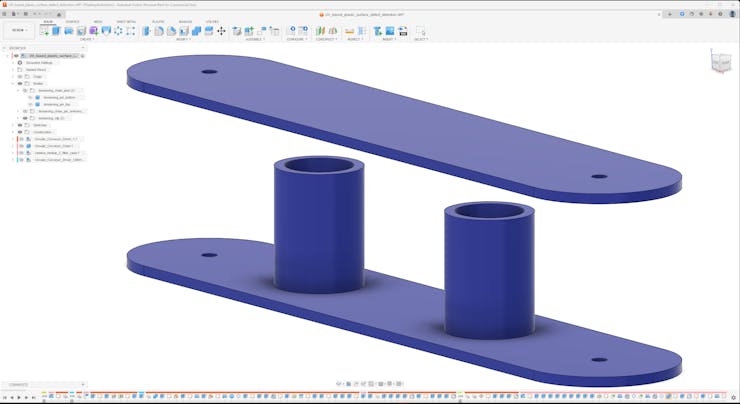Select the Move/Copy tool icon
The height and width of the screenshot is (404, 740).
[221, 31]
